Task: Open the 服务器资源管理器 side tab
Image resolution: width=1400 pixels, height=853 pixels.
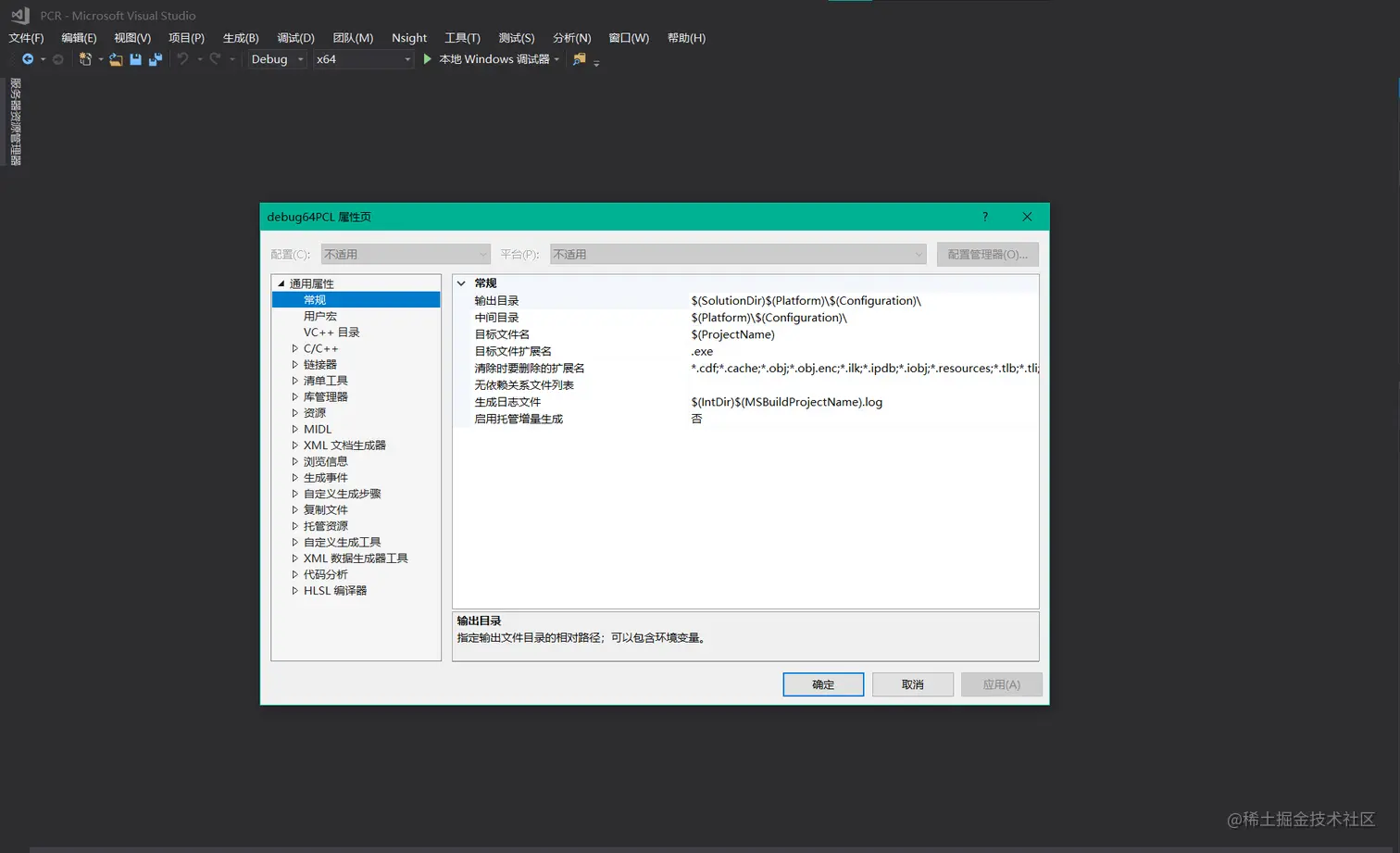Action: click(x=15, y=121)
